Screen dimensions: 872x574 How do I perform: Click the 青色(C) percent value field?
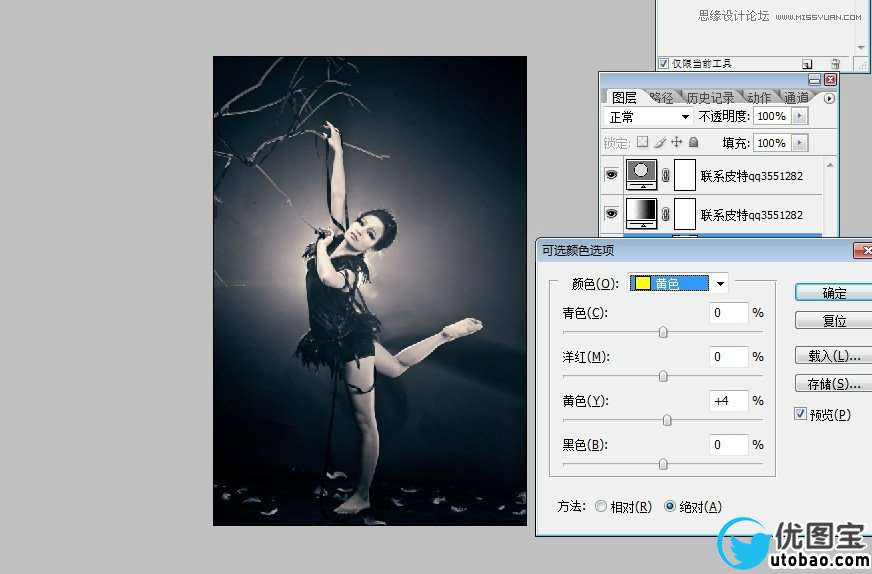[x=729, y=313]
